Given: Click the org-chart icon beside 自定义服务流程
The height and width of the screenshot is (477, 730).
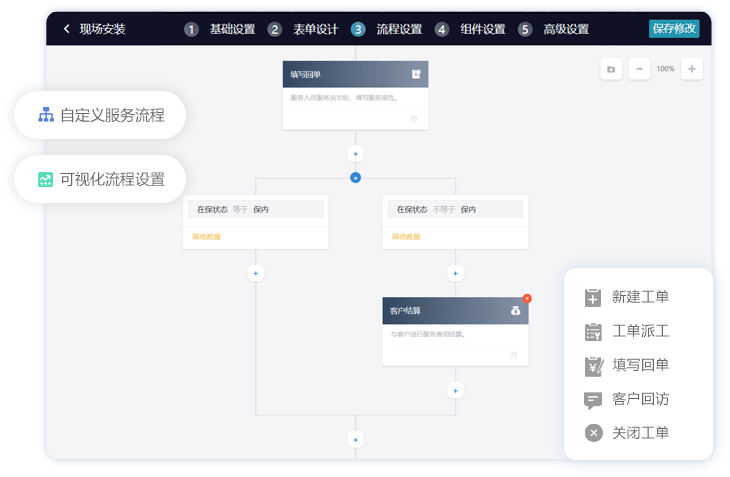Looking at the screenshot, I should pyautogui.click(x=46, y=115).
